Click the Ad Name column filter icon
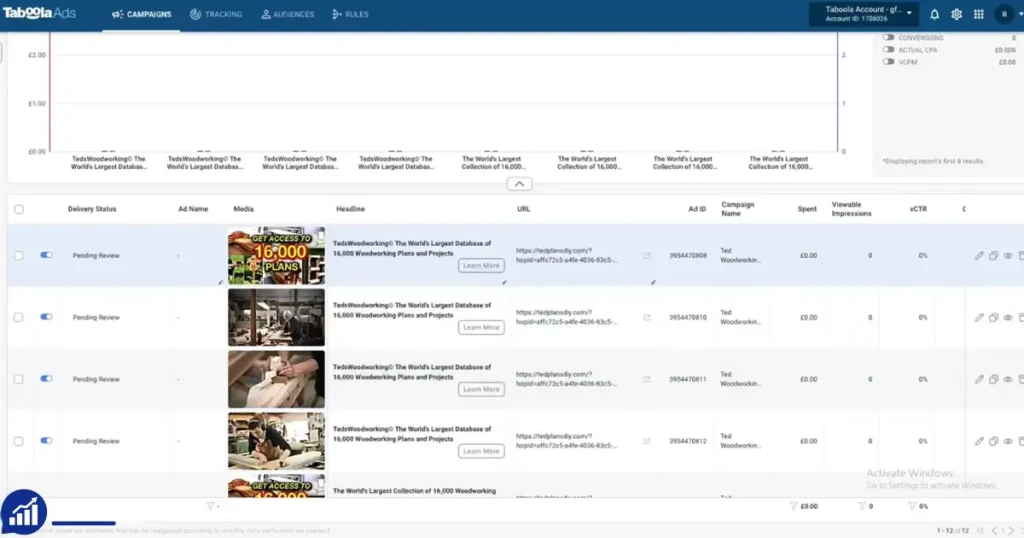Screen dimensions: 1024x538 coord(210,506)
